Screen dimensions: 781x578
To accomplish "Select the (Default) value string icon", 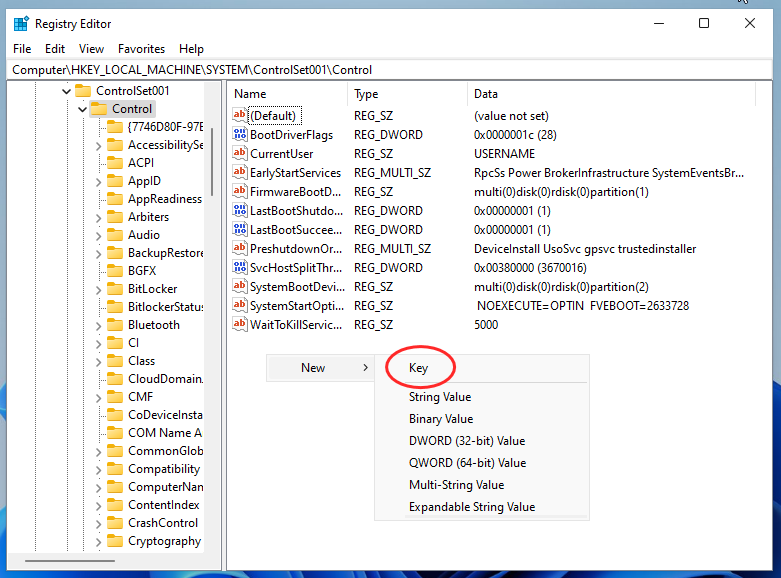I will 240,116.
